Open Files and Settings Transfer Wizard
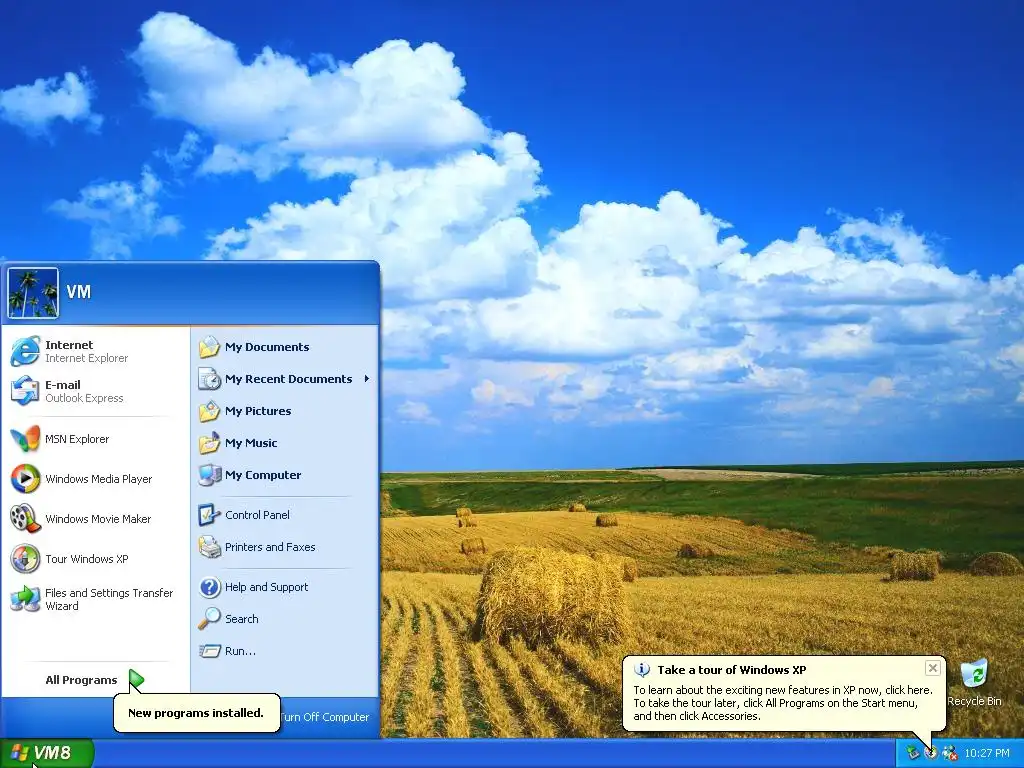This screenshot has height=768, width=1024. pyautogui.click(x=95, y=599)
